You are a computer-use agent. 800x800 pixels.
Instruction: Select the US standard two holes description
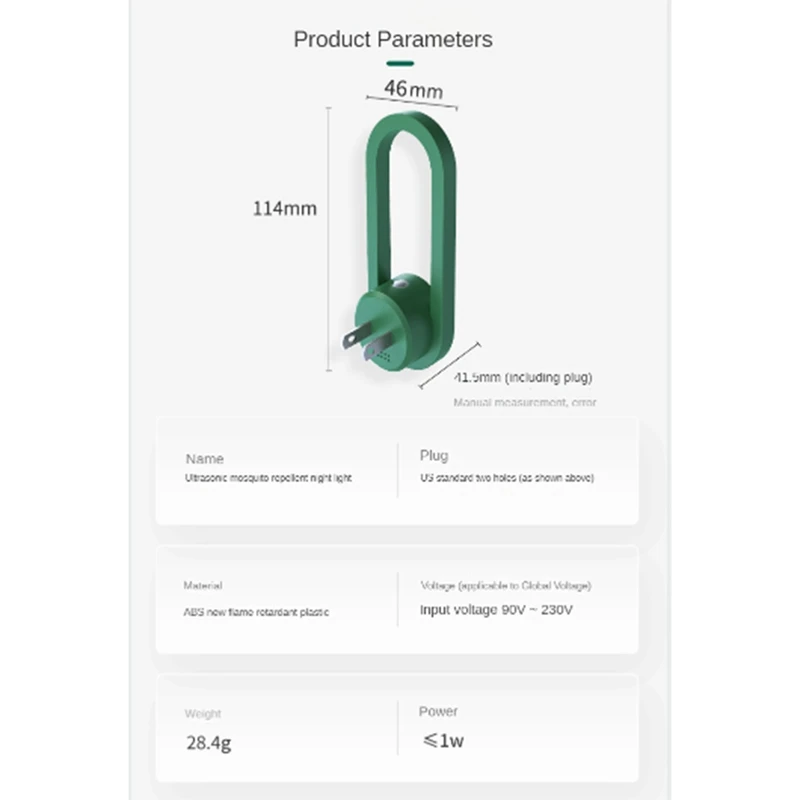(507, 478)
